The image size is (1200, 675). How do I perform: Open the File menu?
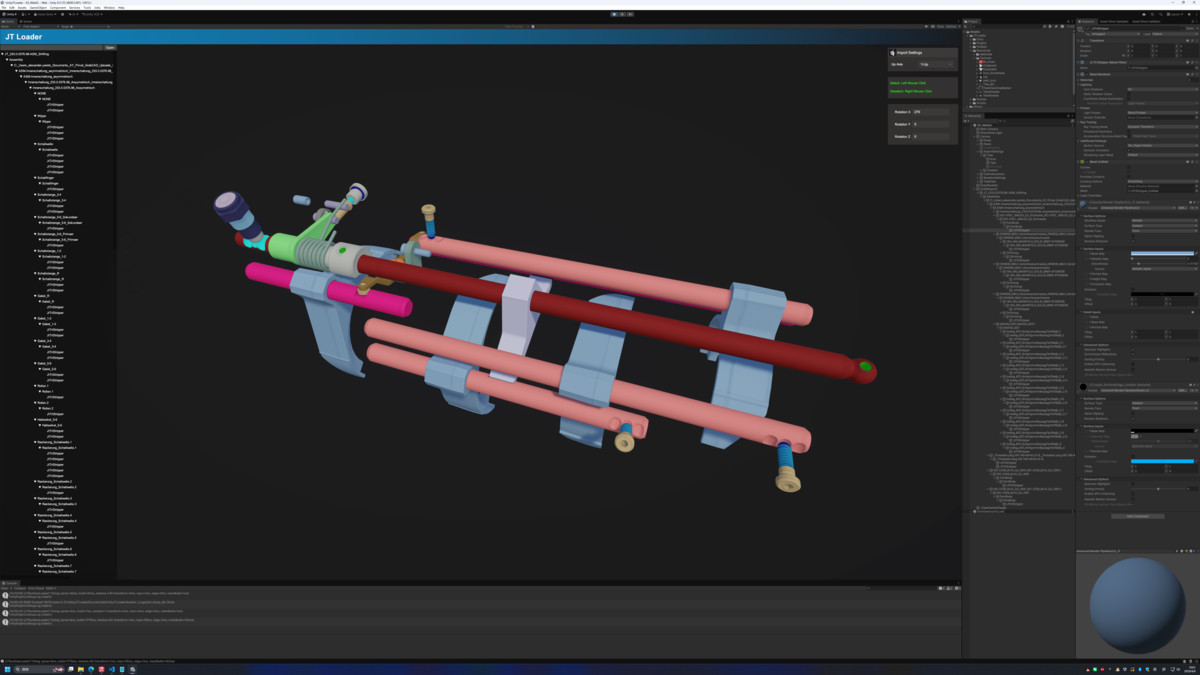point(4,7)
